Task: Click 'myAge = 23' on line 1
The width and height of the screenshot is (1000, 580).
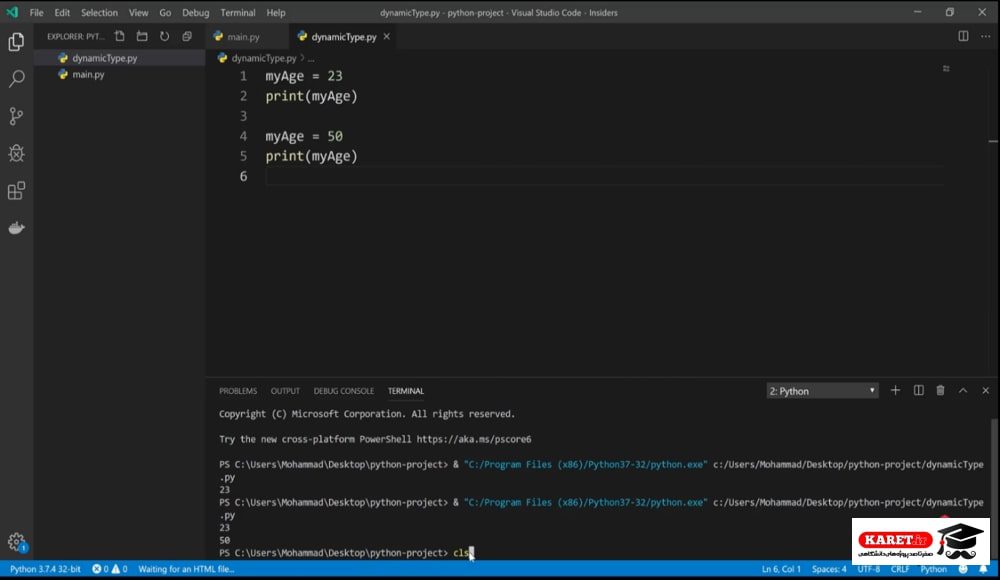Action: coord(304,76)
